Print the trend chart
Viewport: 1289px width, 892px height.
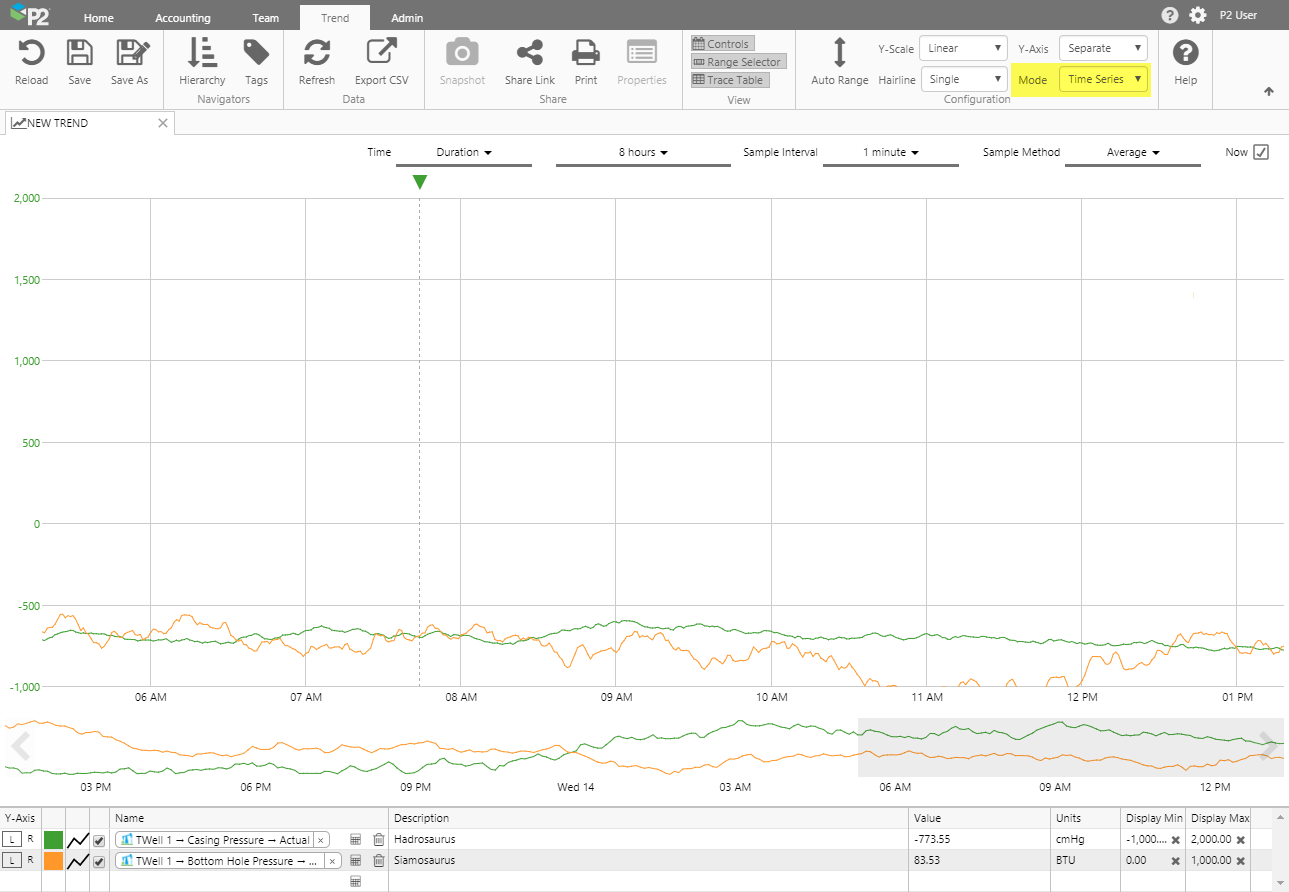(x=585, y=53)
